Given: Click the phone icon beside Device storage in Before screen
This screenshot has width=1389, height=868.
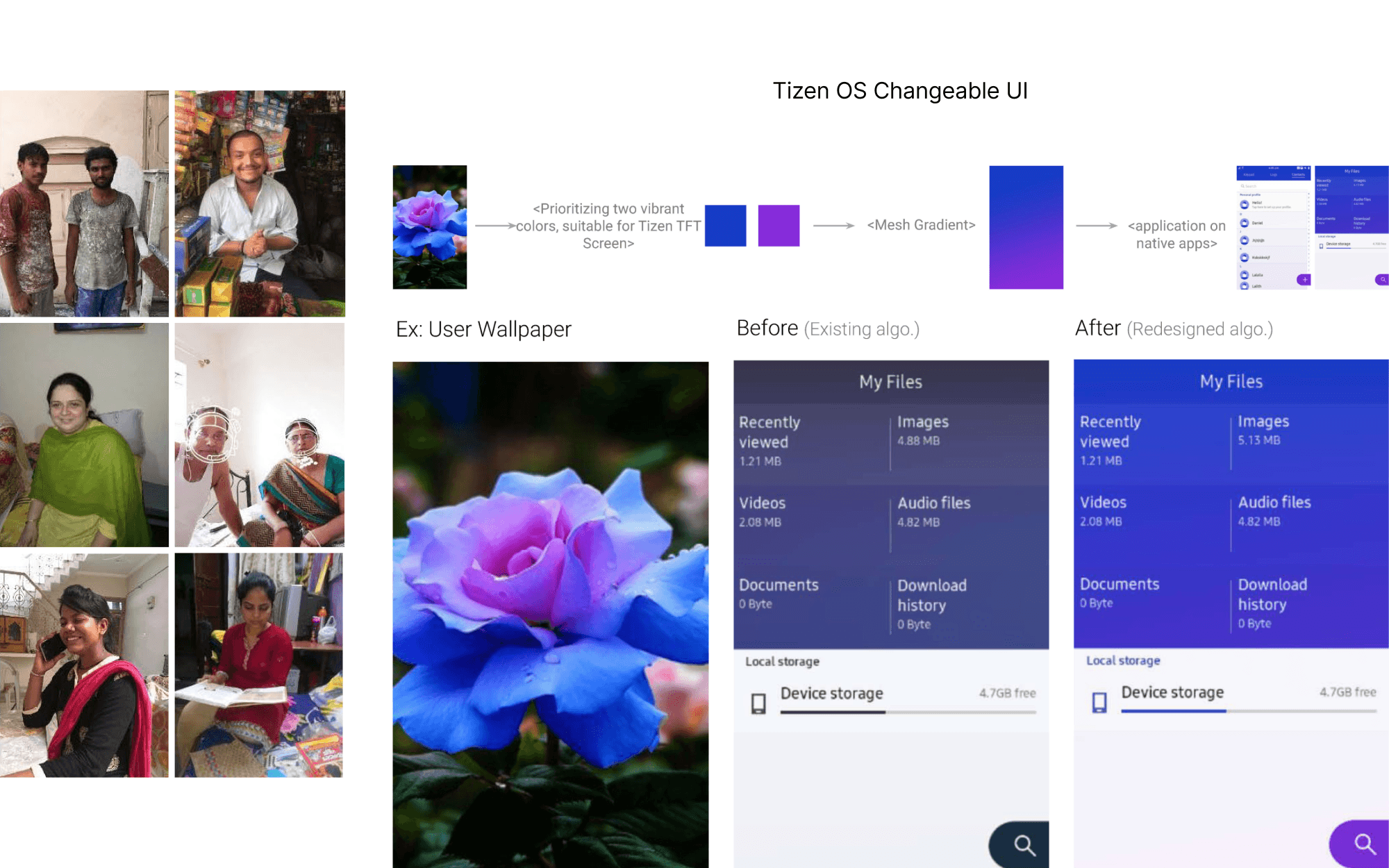Looking at the screenshot, I should [x=758, y=701].
